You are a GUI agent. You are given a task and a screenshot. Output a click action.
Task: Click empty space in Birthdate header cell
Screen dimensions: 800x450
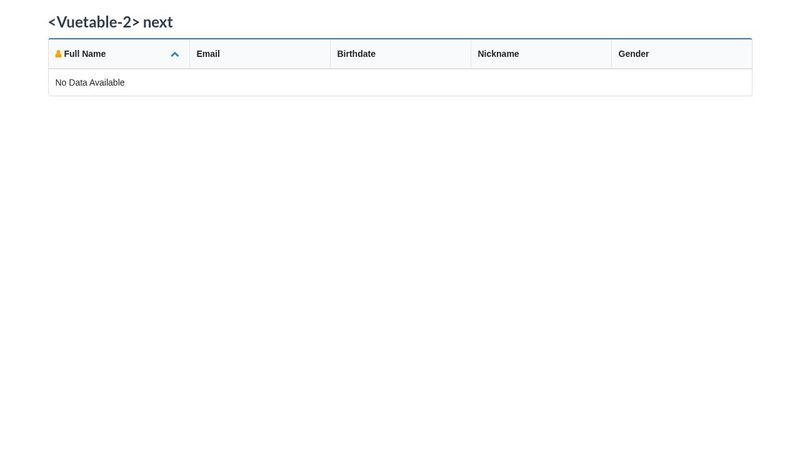click(x=430, y=54)
